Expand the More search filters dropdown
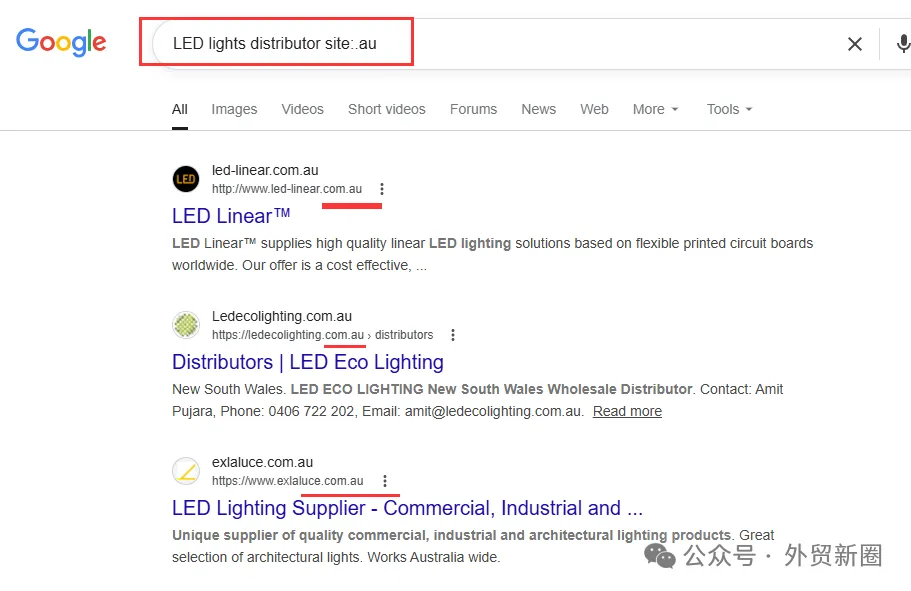911x591 pixels. [x=655, y=109]
